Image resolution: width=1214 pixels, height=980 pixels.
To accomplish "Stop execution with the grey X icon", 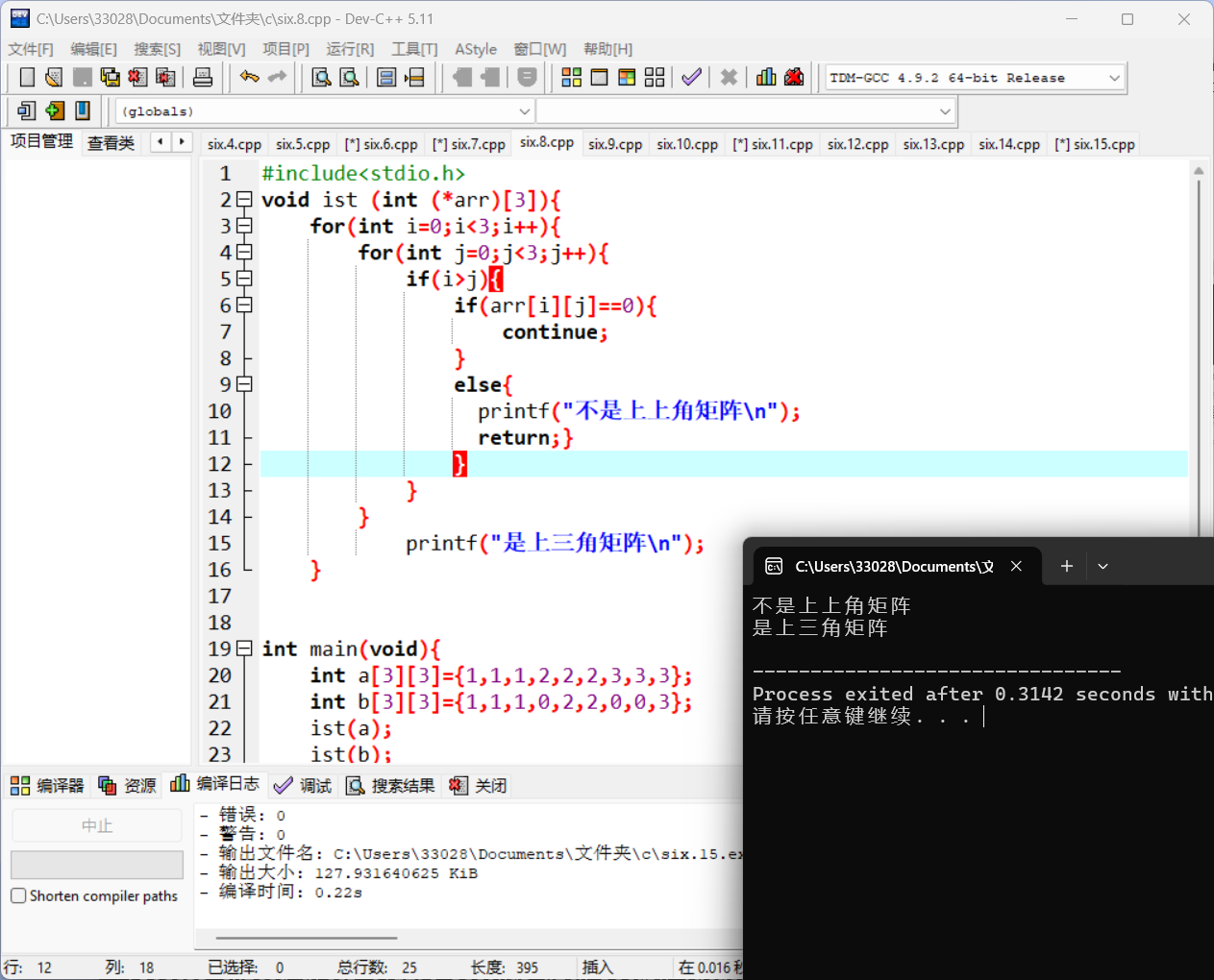I will [x=729, y=77].
